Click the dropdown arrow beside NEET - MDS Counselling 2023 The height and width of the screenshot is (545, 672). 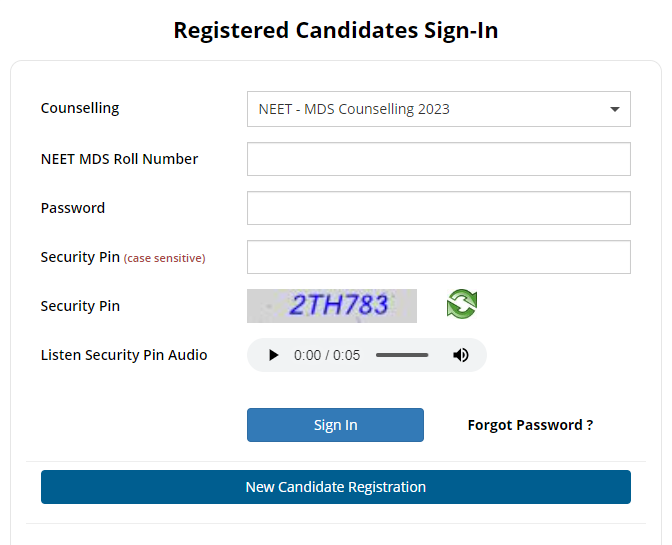(615, 109)
